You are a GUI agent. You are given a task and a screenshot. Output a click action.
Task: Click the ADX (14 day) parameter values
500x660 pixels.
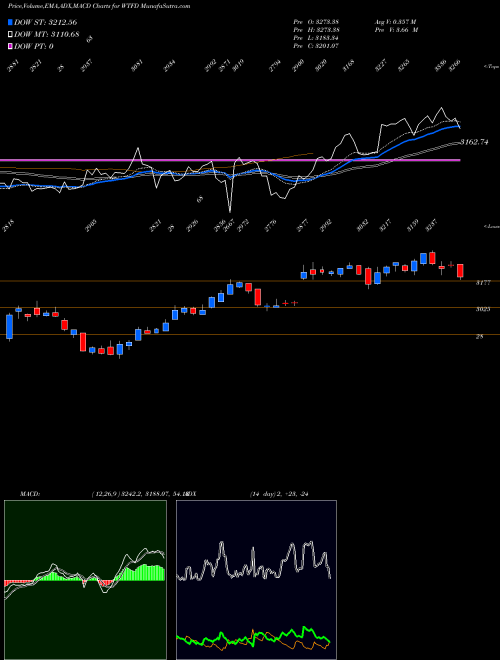[279, 494]
